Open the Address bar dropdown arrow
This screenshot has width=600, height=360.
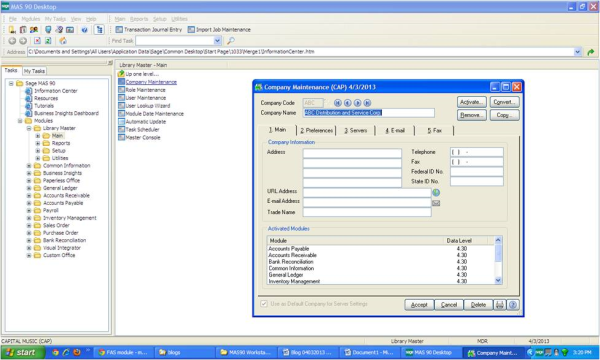pos(577,52)
